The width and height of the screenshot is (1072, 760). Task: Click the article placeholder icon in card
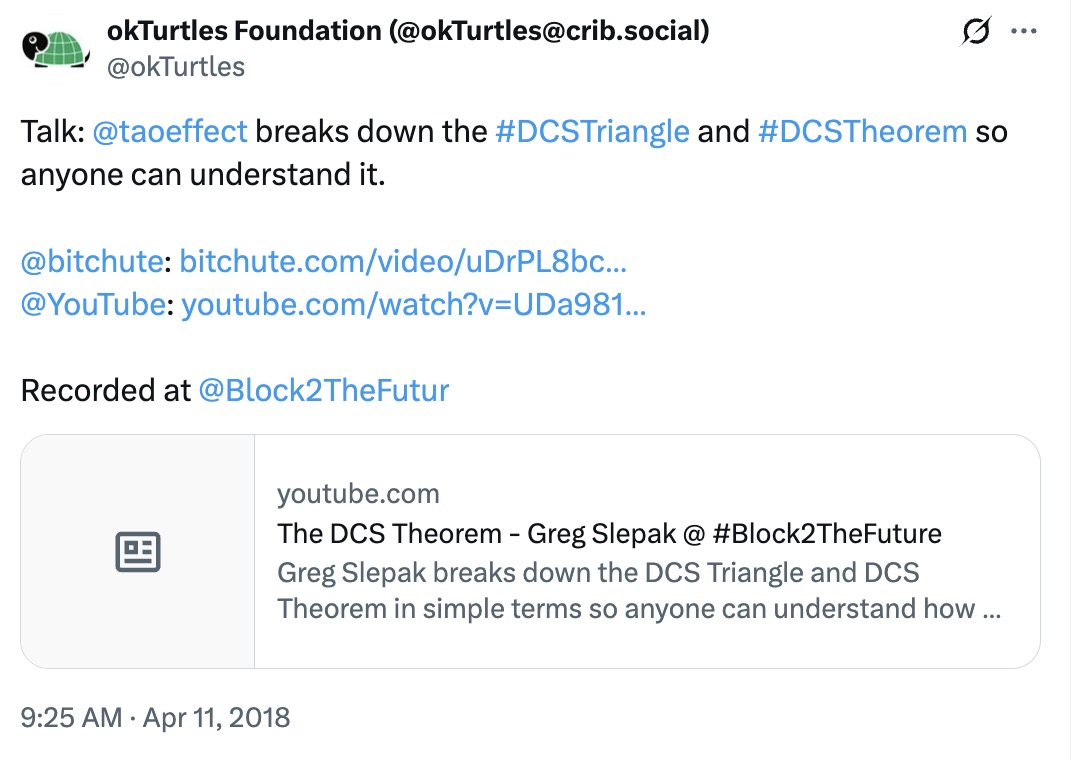(138, 551)
